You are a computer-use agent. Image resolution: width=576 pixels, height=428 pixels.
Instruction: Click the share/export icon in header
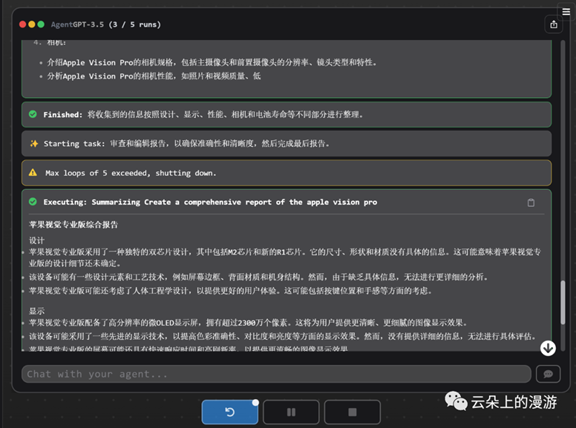pyautogui.click(x=554, y=25)
